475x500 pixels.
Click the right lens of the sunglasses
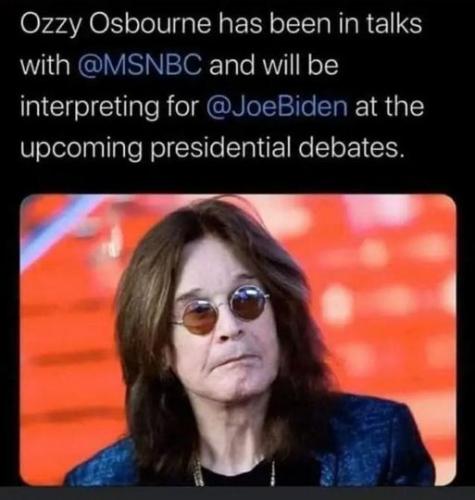pyautogui.click(x=249, y=300)
